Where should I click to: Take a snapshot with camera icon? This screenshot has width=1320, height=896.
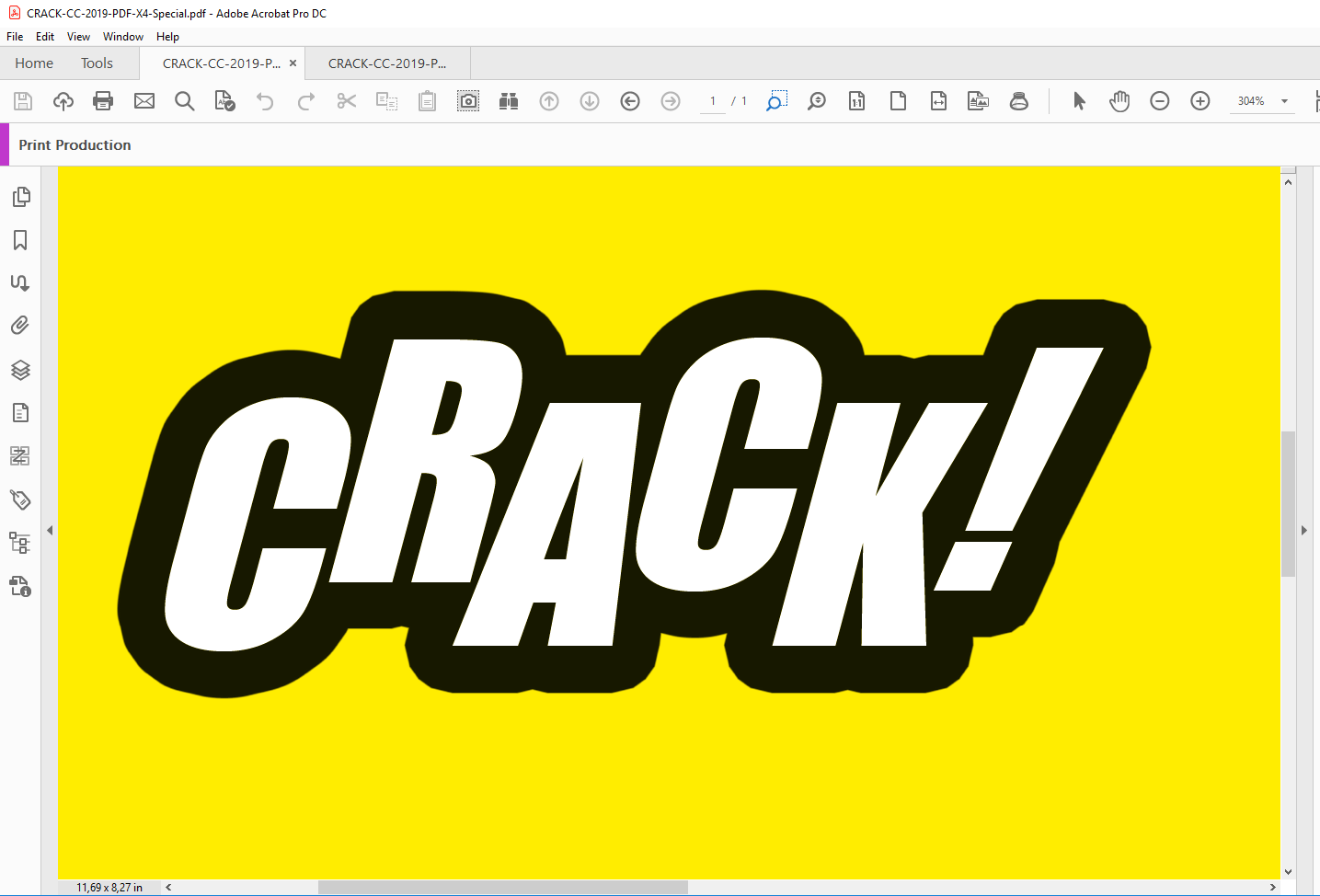click(x=468, y=101)
